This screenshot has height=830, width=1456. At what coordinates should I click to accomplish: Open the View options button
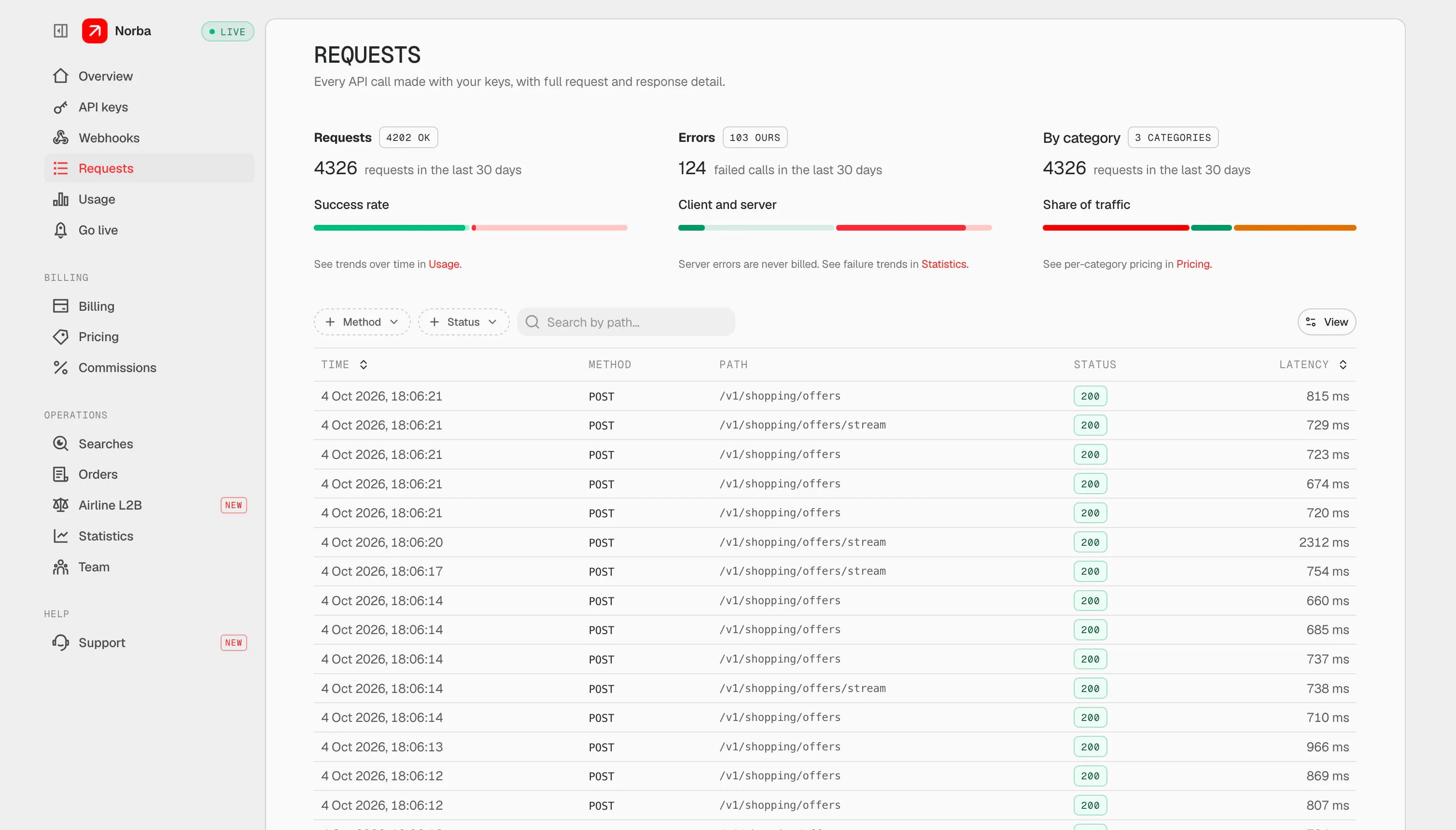(x=1327, y=322)
